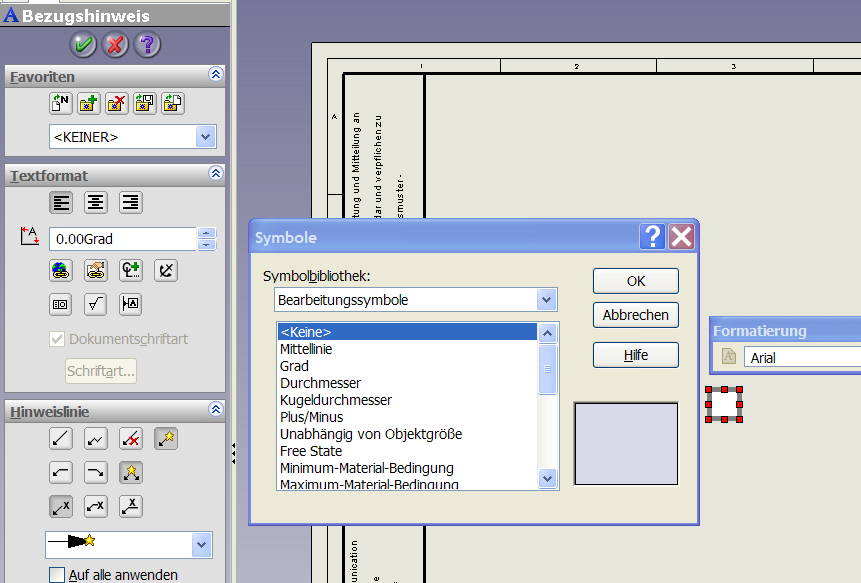This screenshot has width=861, height=583.
Task: Click the angle input field showing 0.00Grad
Action: (x=120, y=239)
